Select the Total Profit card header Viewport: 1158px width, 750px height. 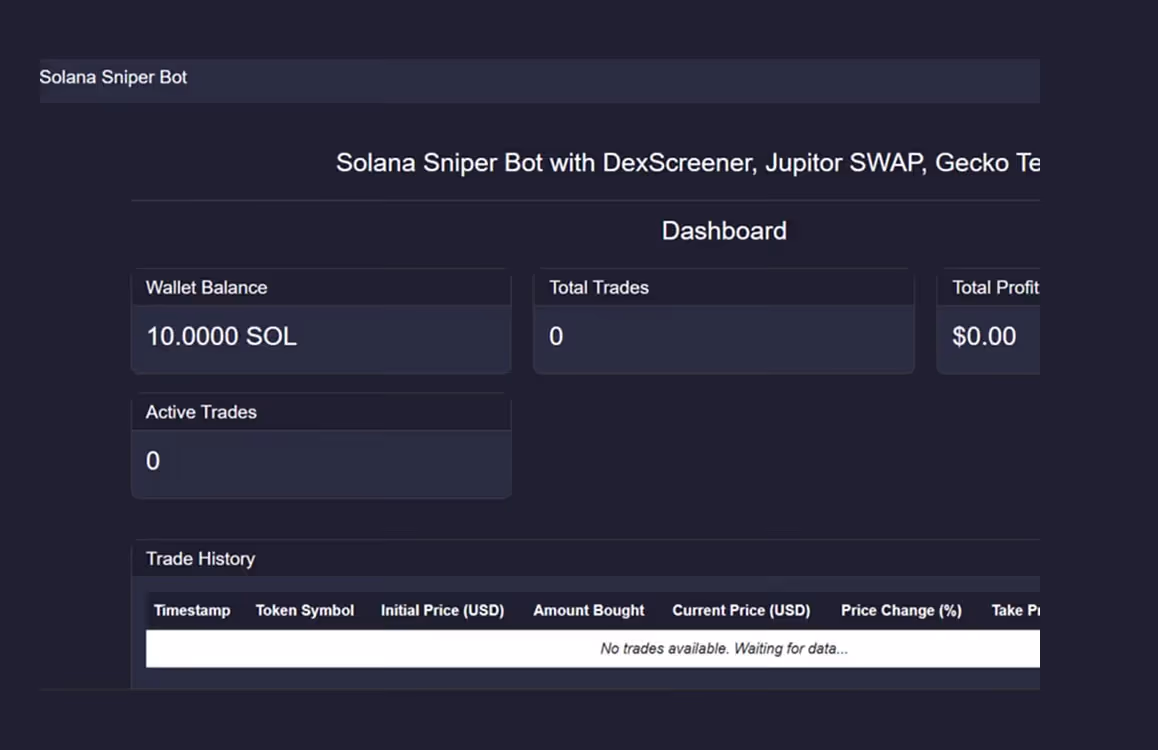click(x=988, y=287)
